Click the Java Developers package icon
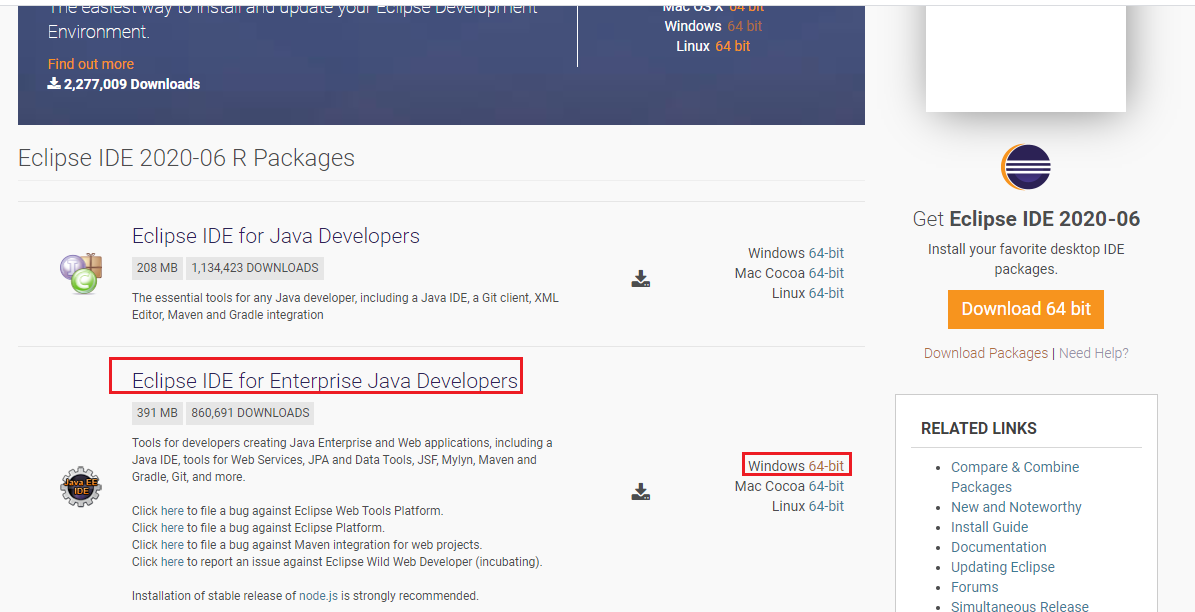This screenshot has width=1195, height=612. [81, 274]
